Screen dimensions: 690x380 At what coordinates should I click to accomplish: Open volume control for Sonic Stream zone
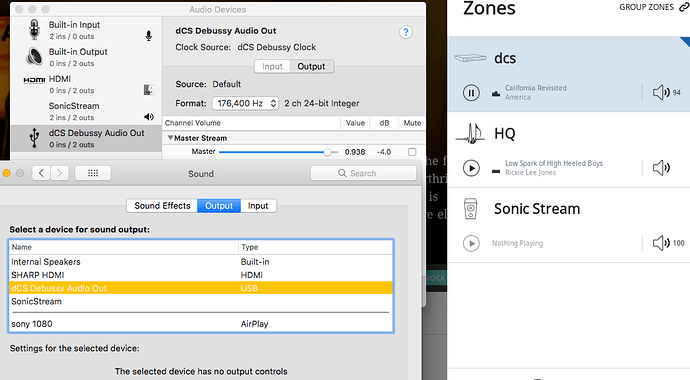click(661, 243)
